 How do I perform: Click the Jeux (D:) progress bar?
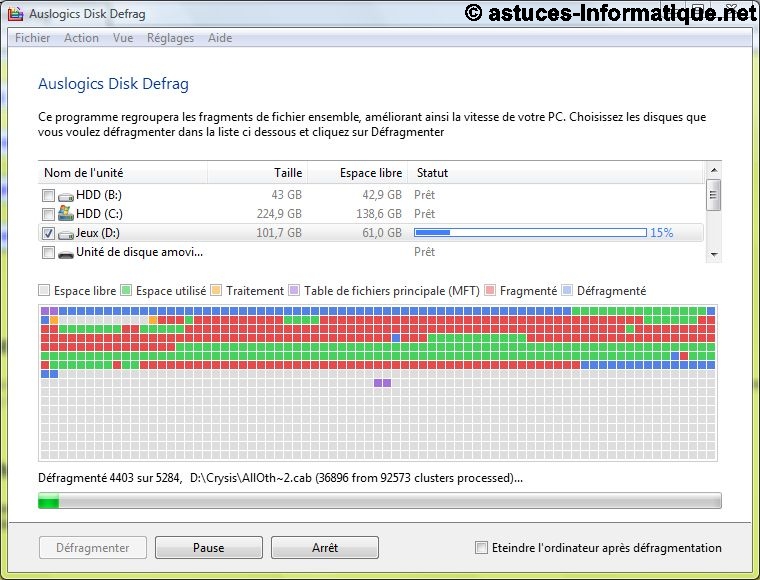530,233
